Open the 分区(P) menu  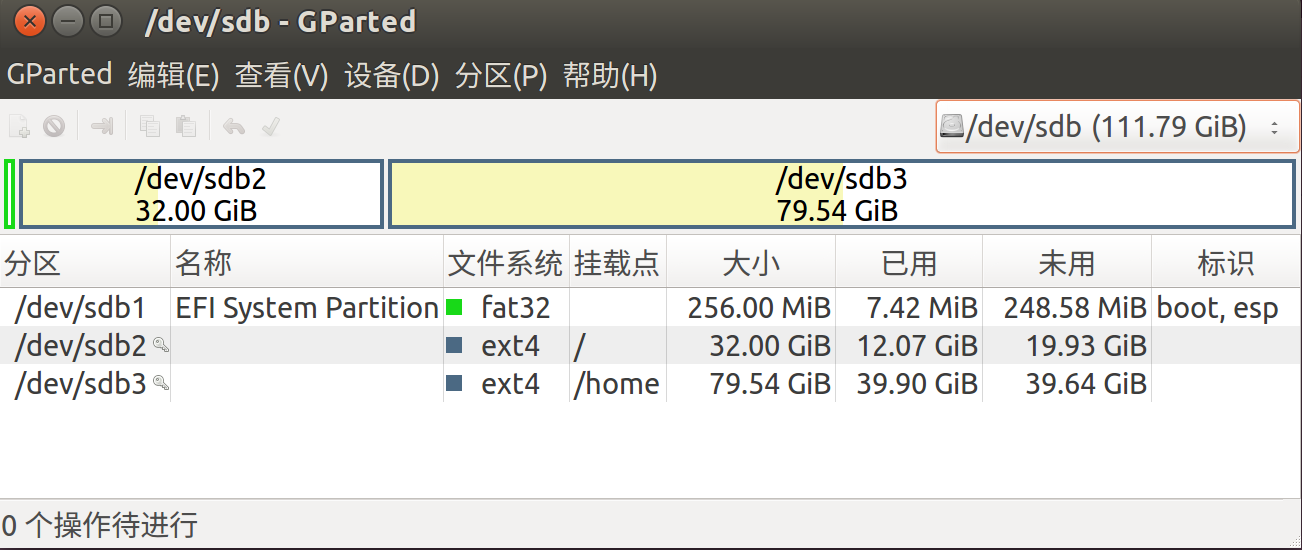[501, 76]
